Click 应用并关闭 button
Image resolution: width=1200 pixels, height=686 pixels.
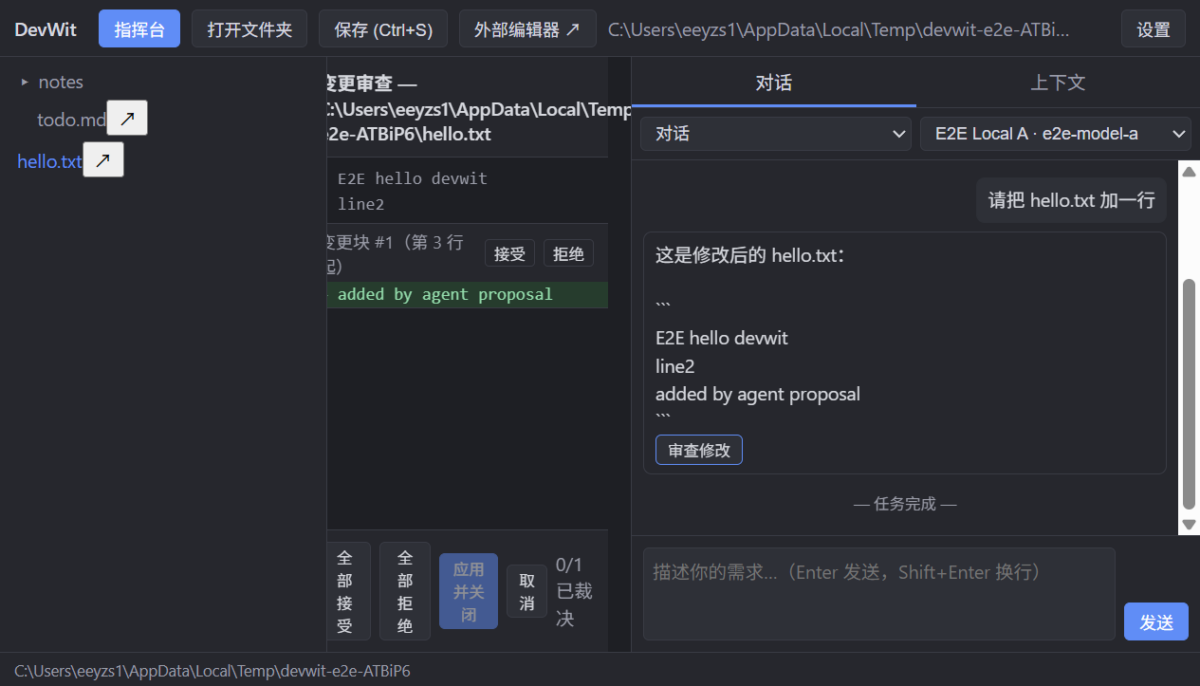[469, 591]
